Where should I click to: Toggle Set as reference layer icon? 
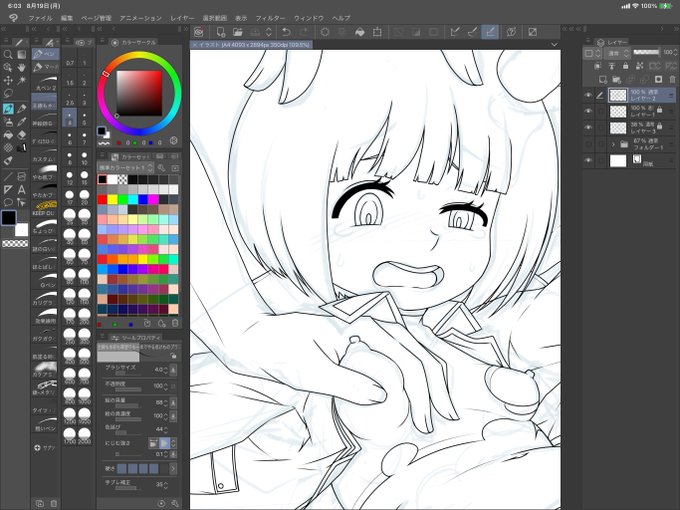[611, 65]
